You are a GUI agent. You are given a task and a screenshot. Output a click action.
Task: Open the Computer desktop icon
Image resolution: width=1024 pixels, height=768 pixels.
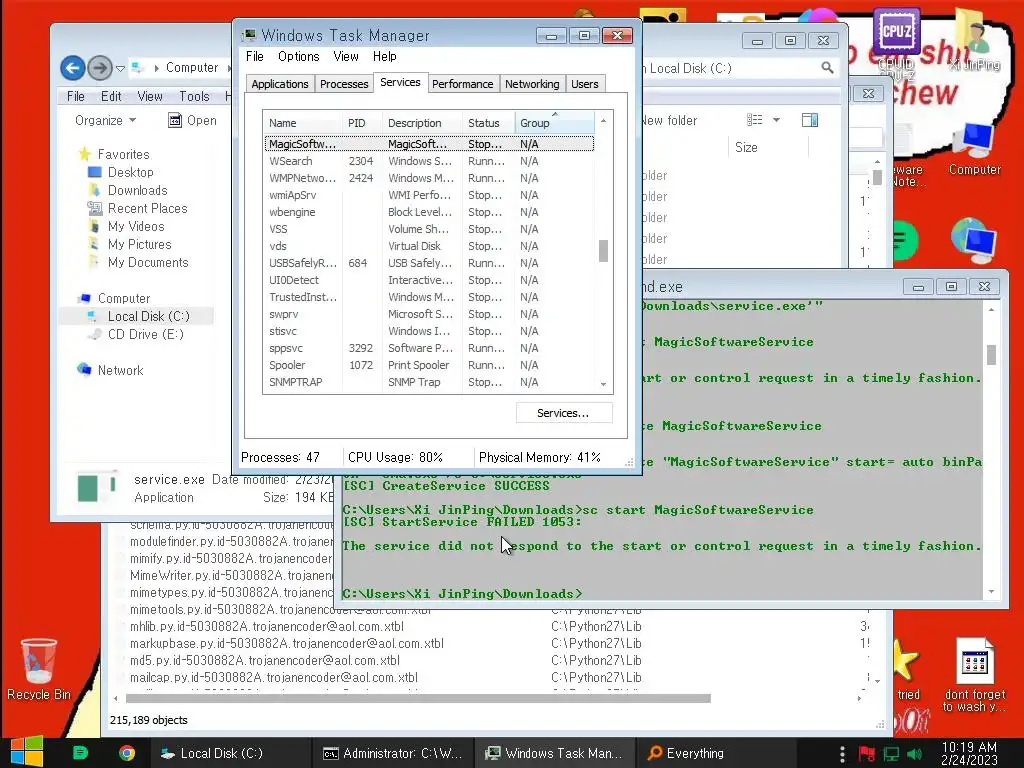pyautogui.click(x=974, y=149)
